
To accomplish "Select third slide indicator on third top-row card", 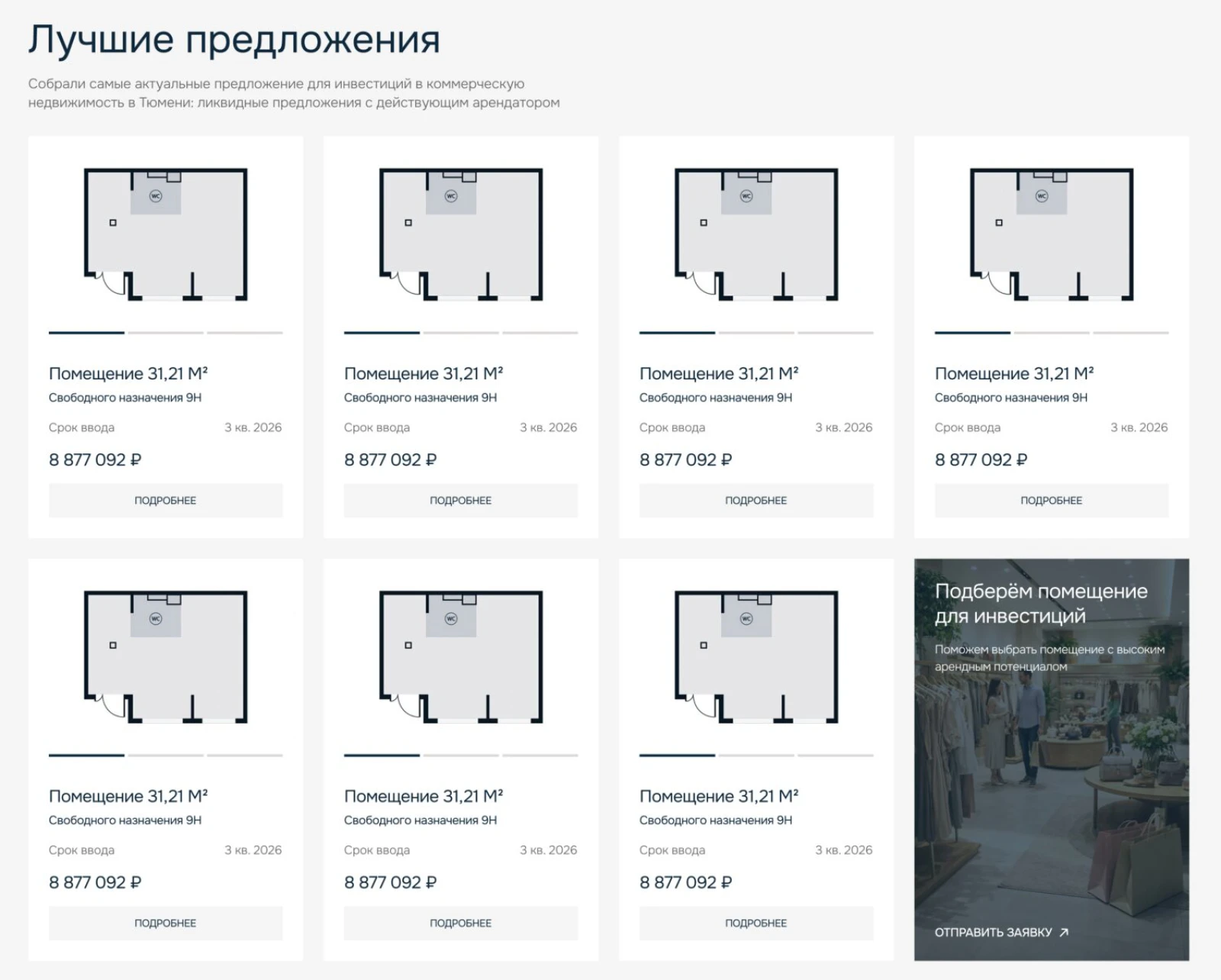I will click(836, 333).
